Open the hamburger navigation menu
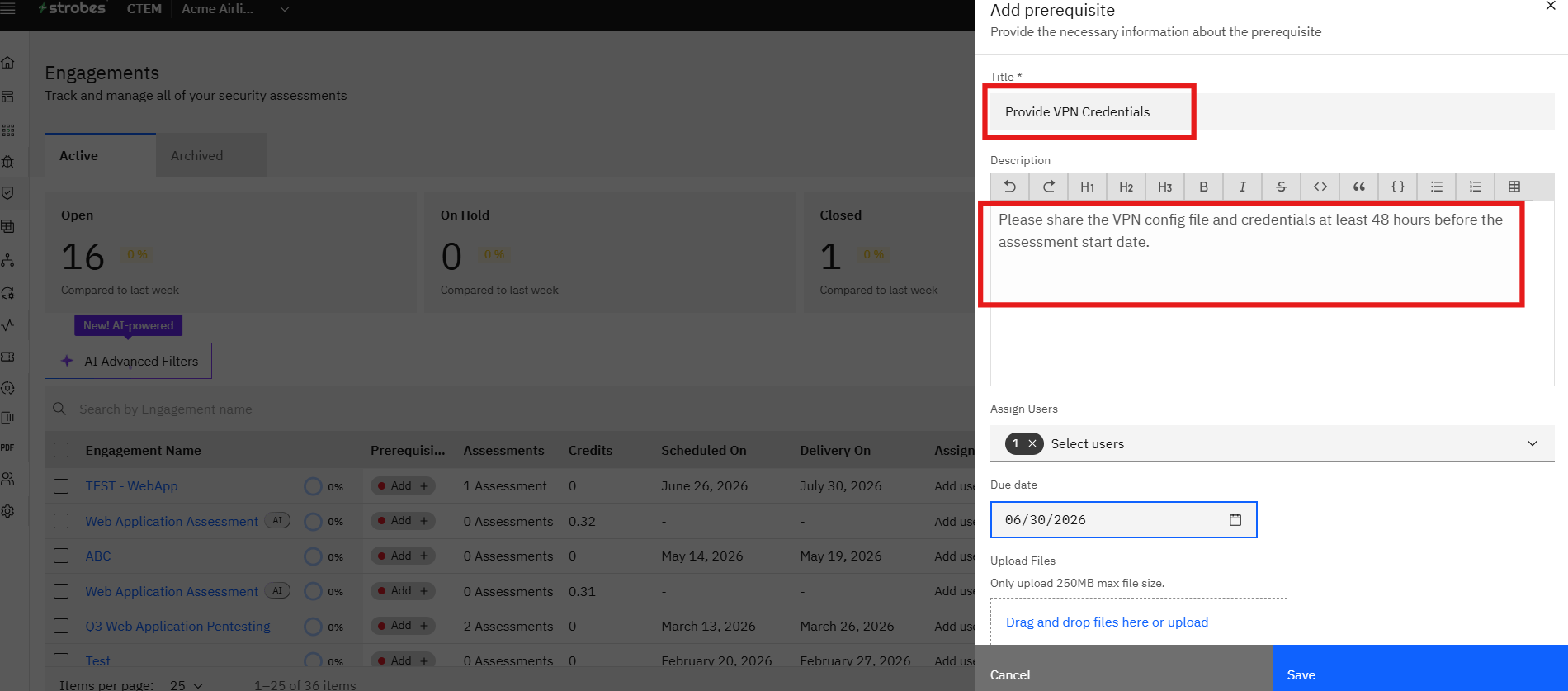This screenshot has height=691, width=1568. [8, 8]
